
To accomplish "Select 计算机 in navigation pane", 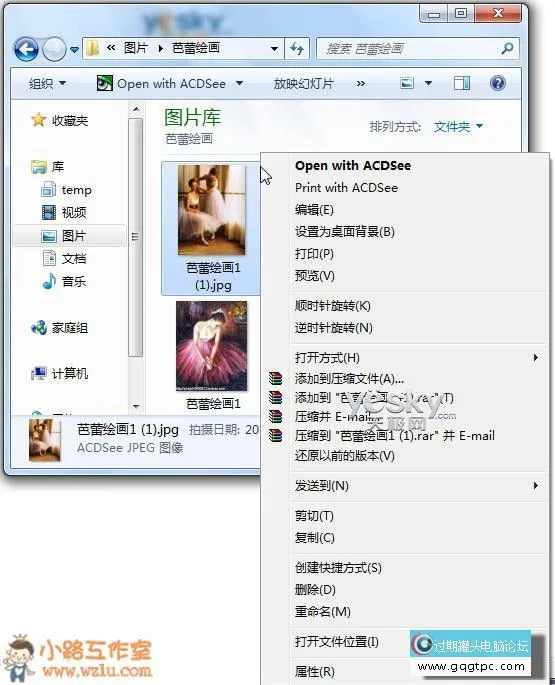I will pos(59,374).
